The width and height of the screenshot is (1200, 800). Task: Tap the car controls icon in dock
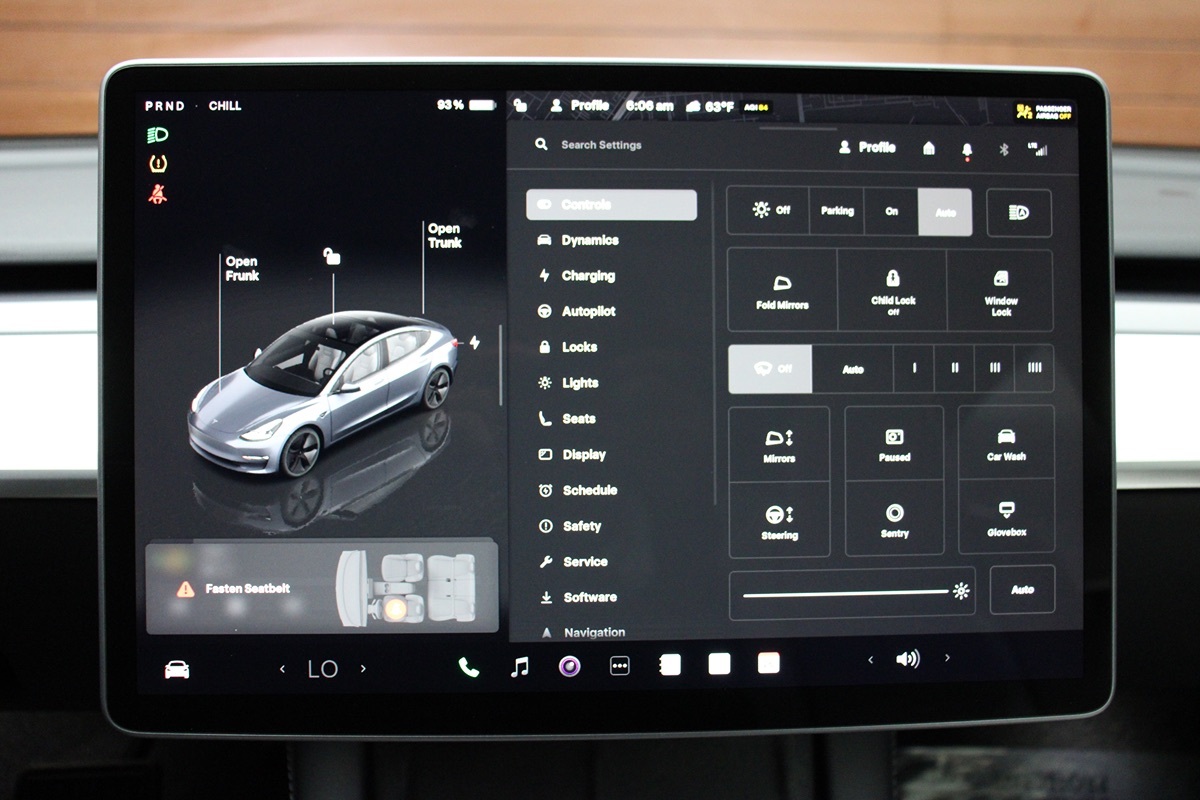pyautogui.click(x=177, y=669)
